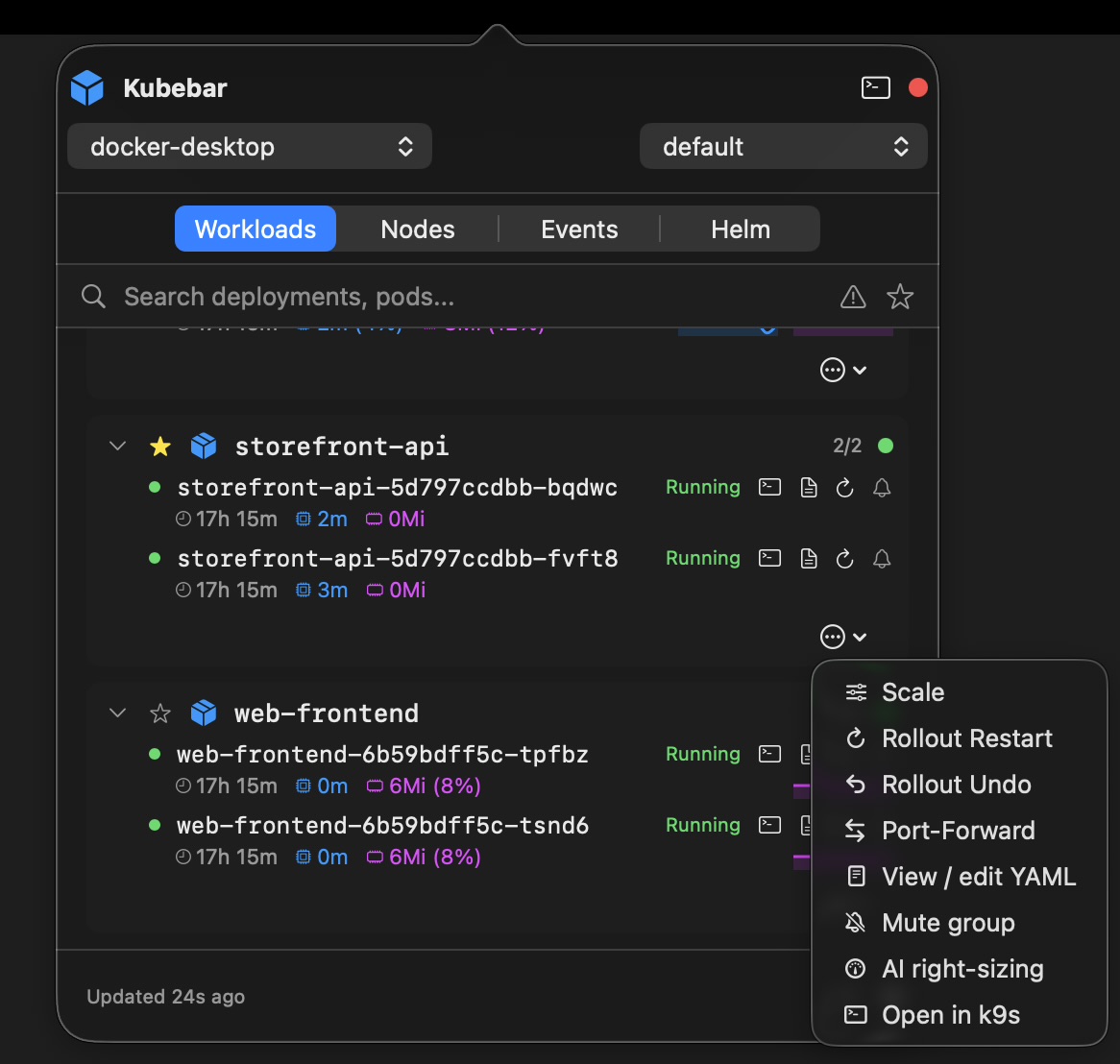This screenshot has height=1064, width=1120.
Task: Open more-actions menu of top partially hidden group
Action: (842, 370)
